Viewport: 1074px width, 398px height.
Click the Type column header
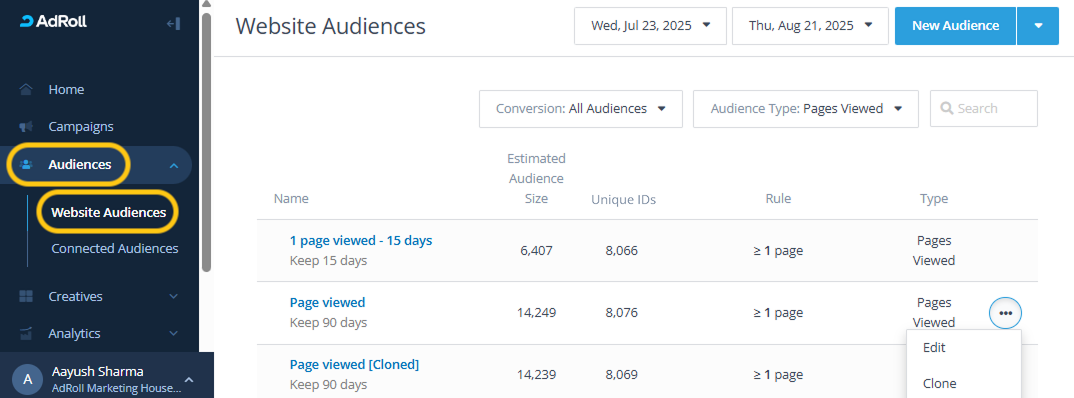click(934, 199)
